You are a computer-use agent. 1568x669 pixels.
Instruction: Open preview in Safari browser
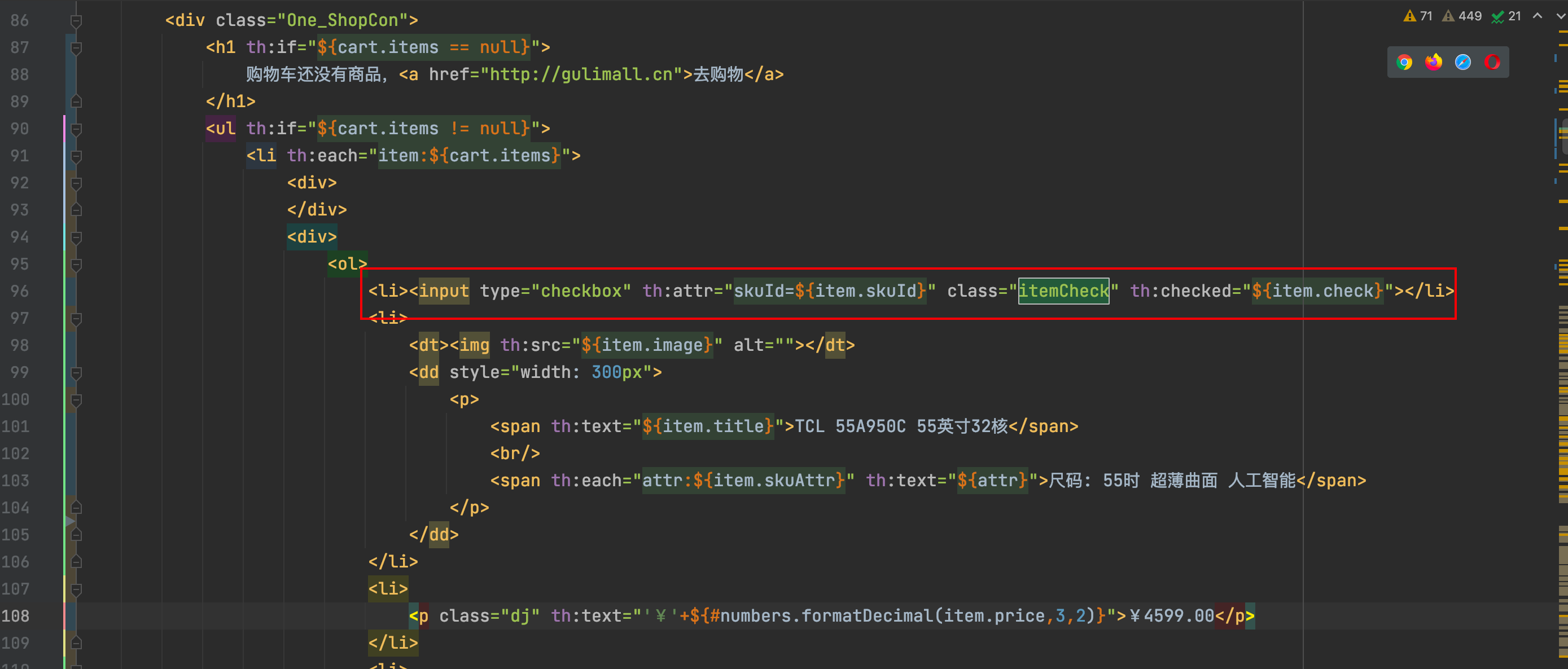tap(1462, 62)
